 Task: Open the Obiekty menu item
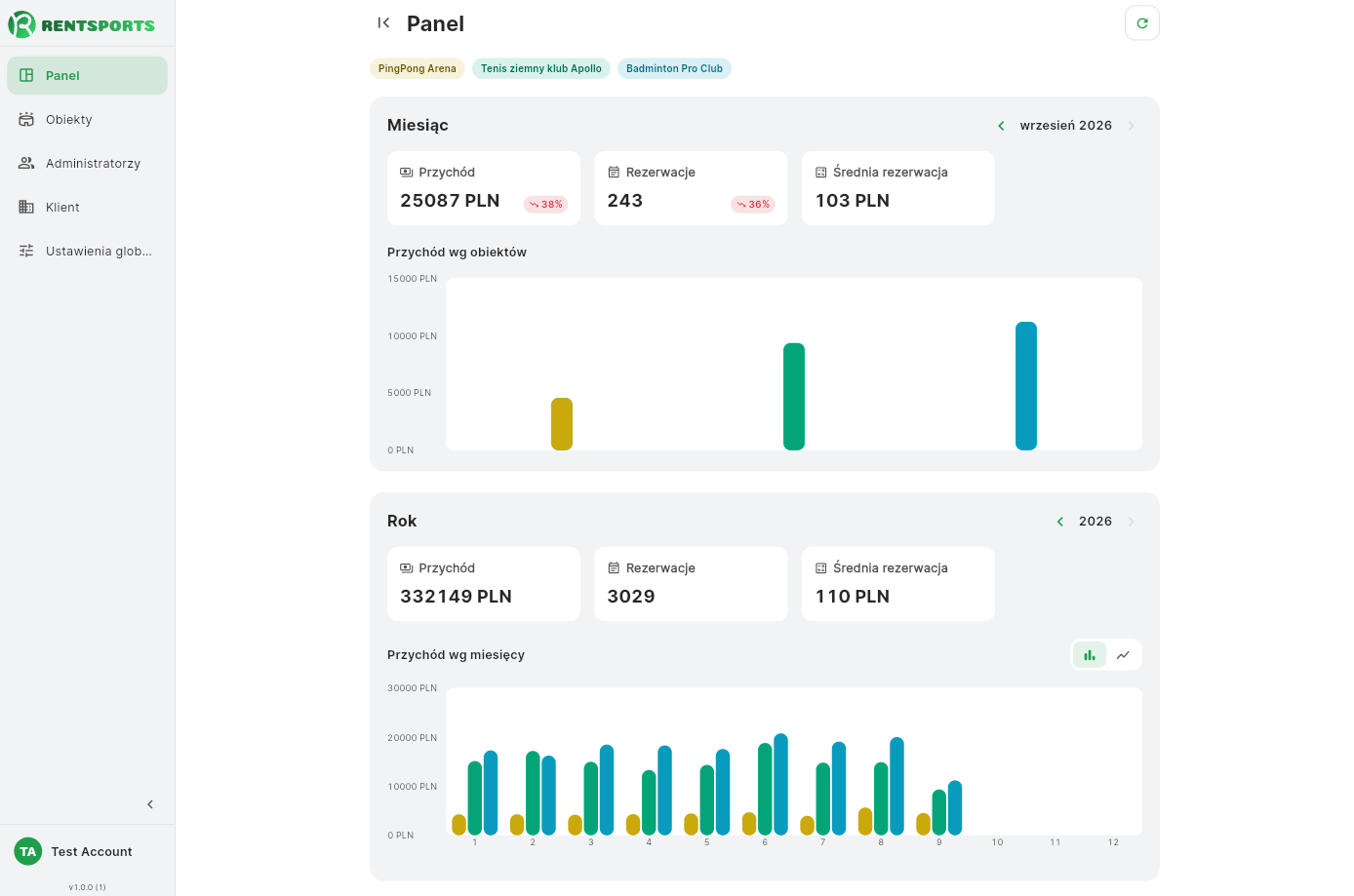(88, 119)
